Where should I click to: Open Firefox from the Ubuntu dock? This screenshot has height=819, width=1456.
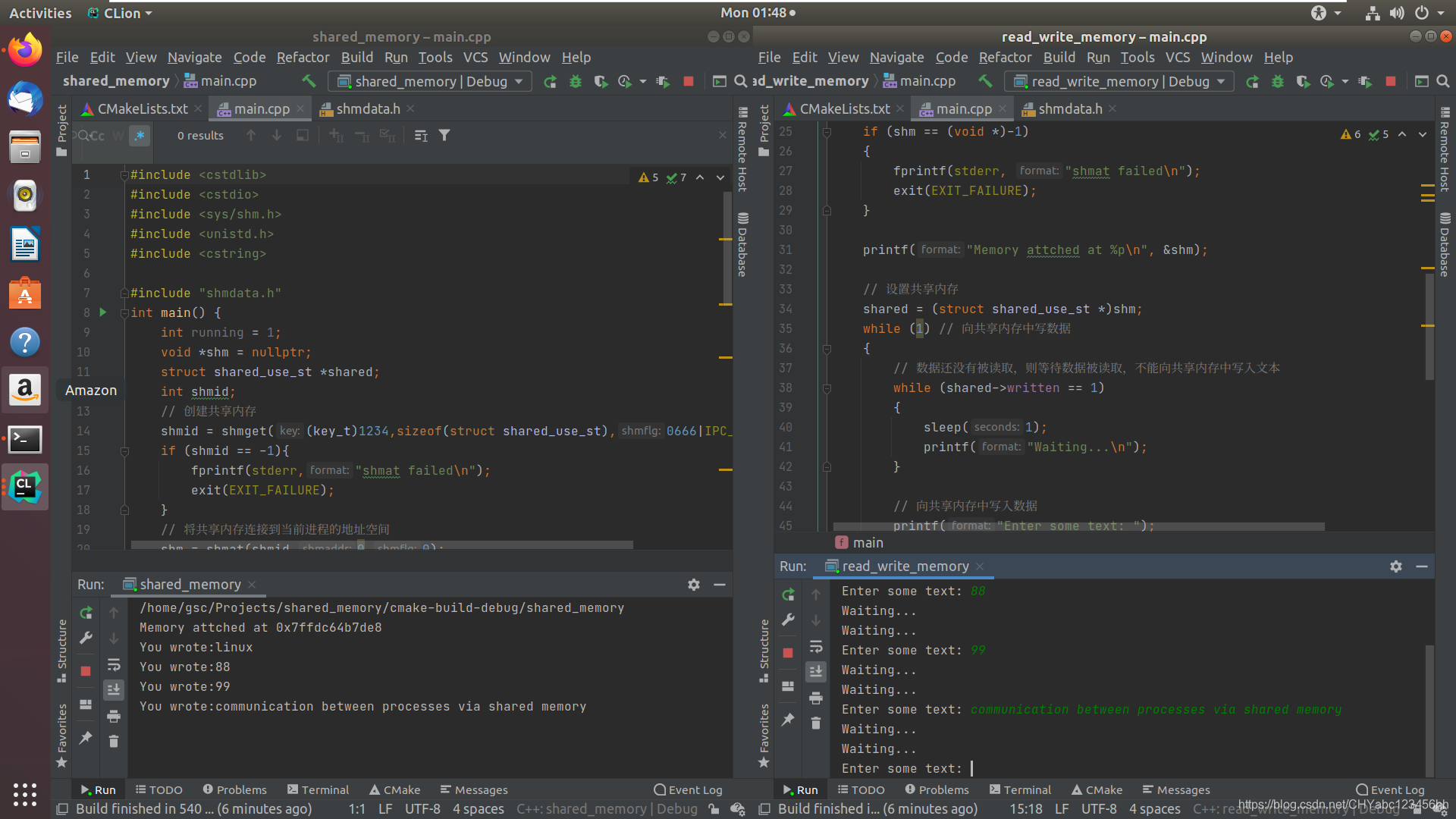(x=25, y=51)
